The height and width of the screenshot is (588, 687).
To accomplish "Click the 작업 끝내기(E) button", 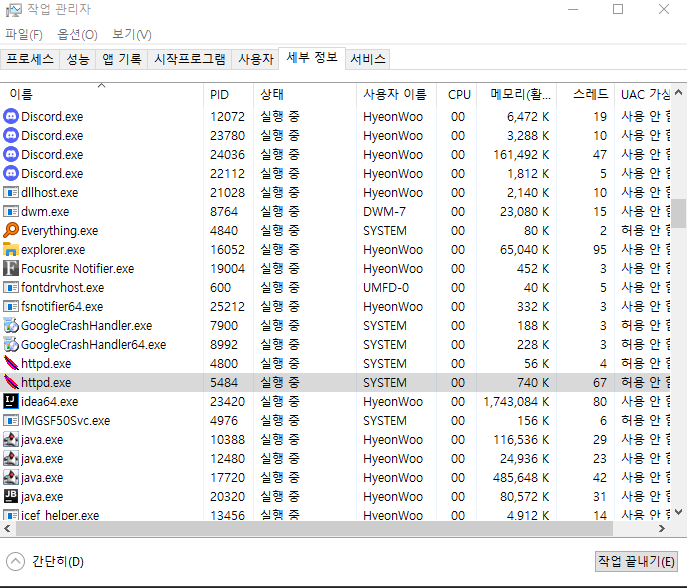I will [x=636, y=561].
